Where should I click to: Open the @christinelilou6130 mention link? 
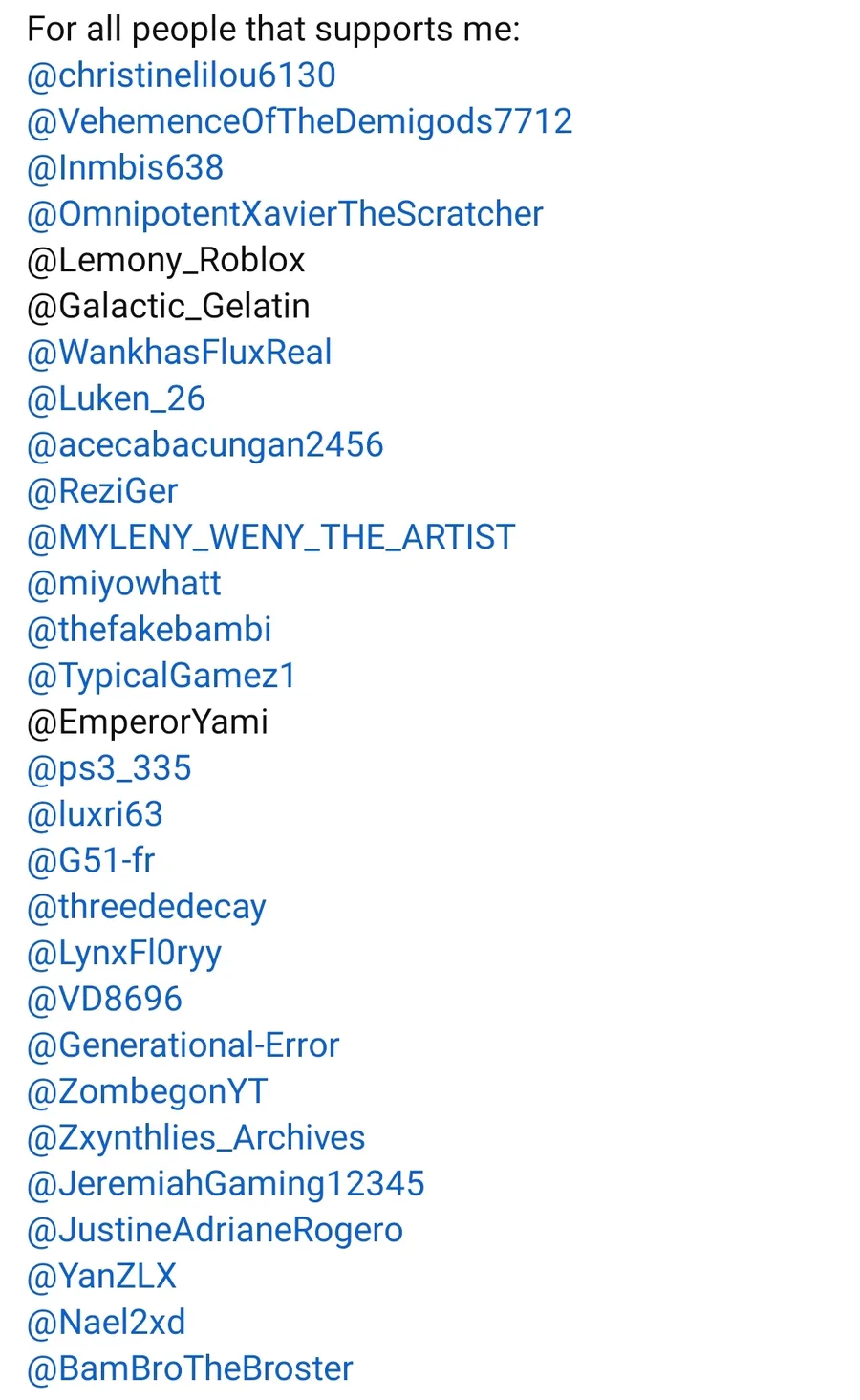click(x=182, y=75)
